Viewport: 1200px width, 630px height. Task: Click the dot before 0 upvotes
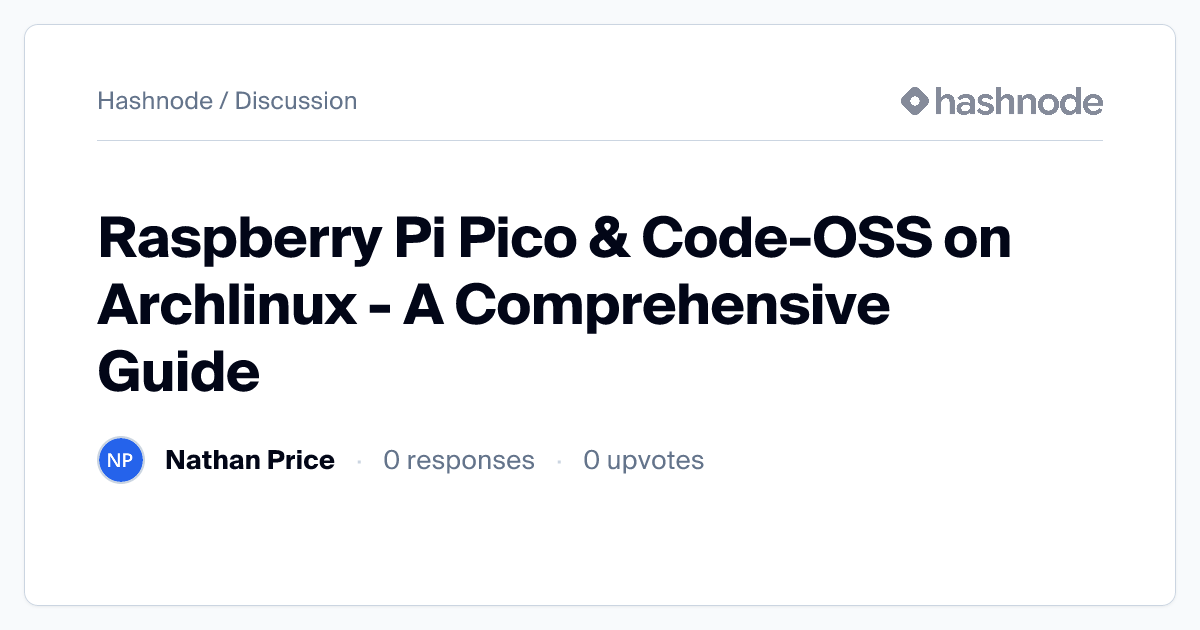point(559,461)
